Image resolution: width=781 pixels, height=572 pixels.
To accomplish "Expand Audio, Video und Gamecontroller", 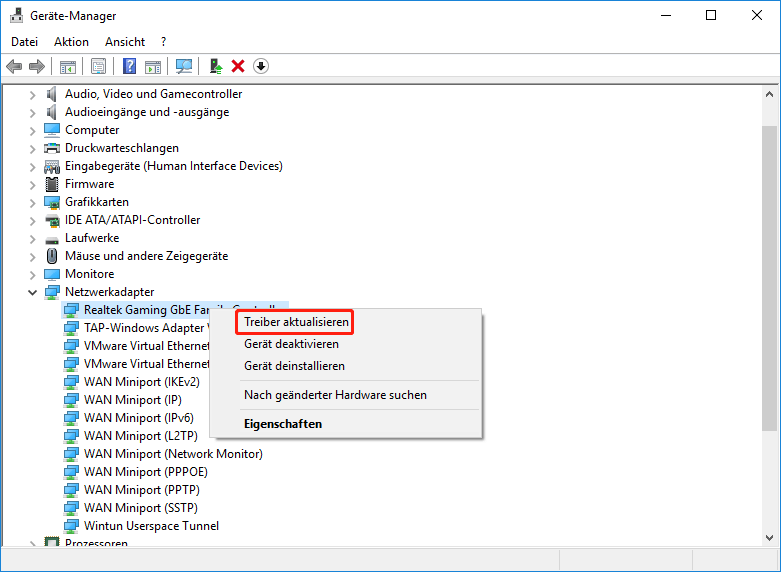I will (32, 94).
